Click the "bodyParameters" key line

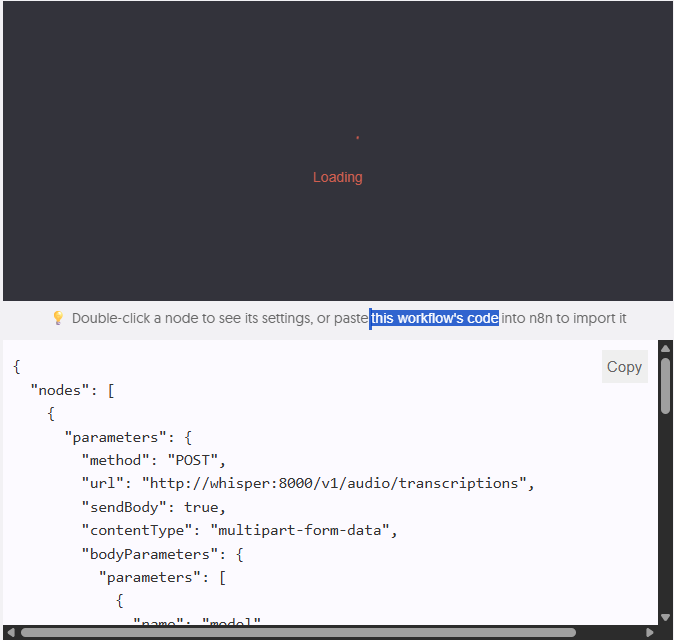(x=162, y=554)
